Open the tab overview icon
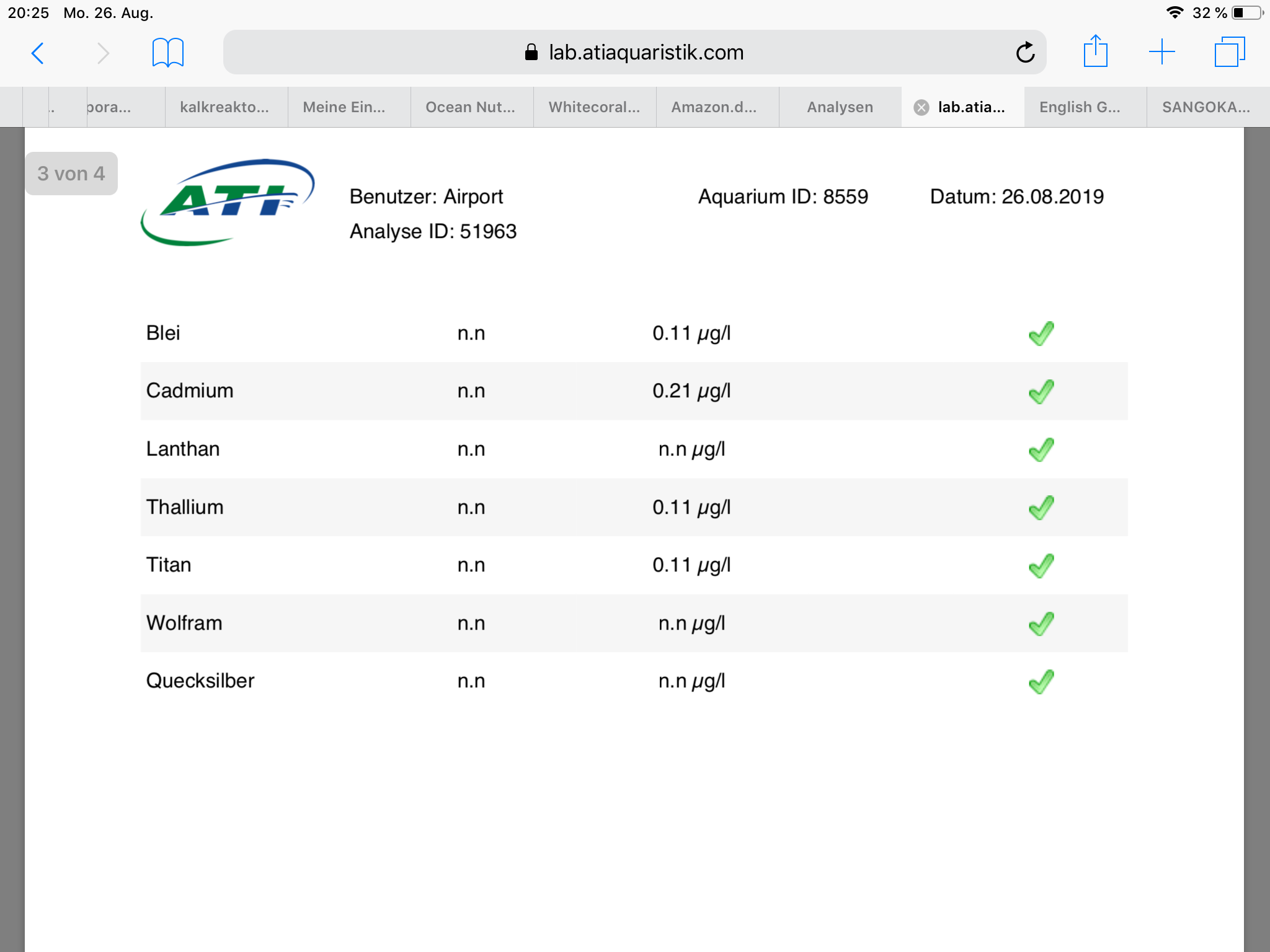Image resolution: width=1270 pixels, height=952 pixels. (1229, 52)
